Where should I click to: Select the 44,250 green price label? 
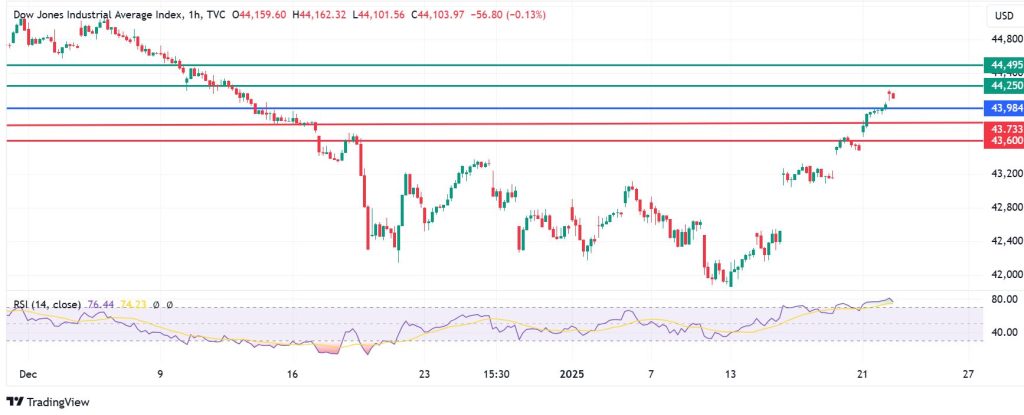point(1003,87)
